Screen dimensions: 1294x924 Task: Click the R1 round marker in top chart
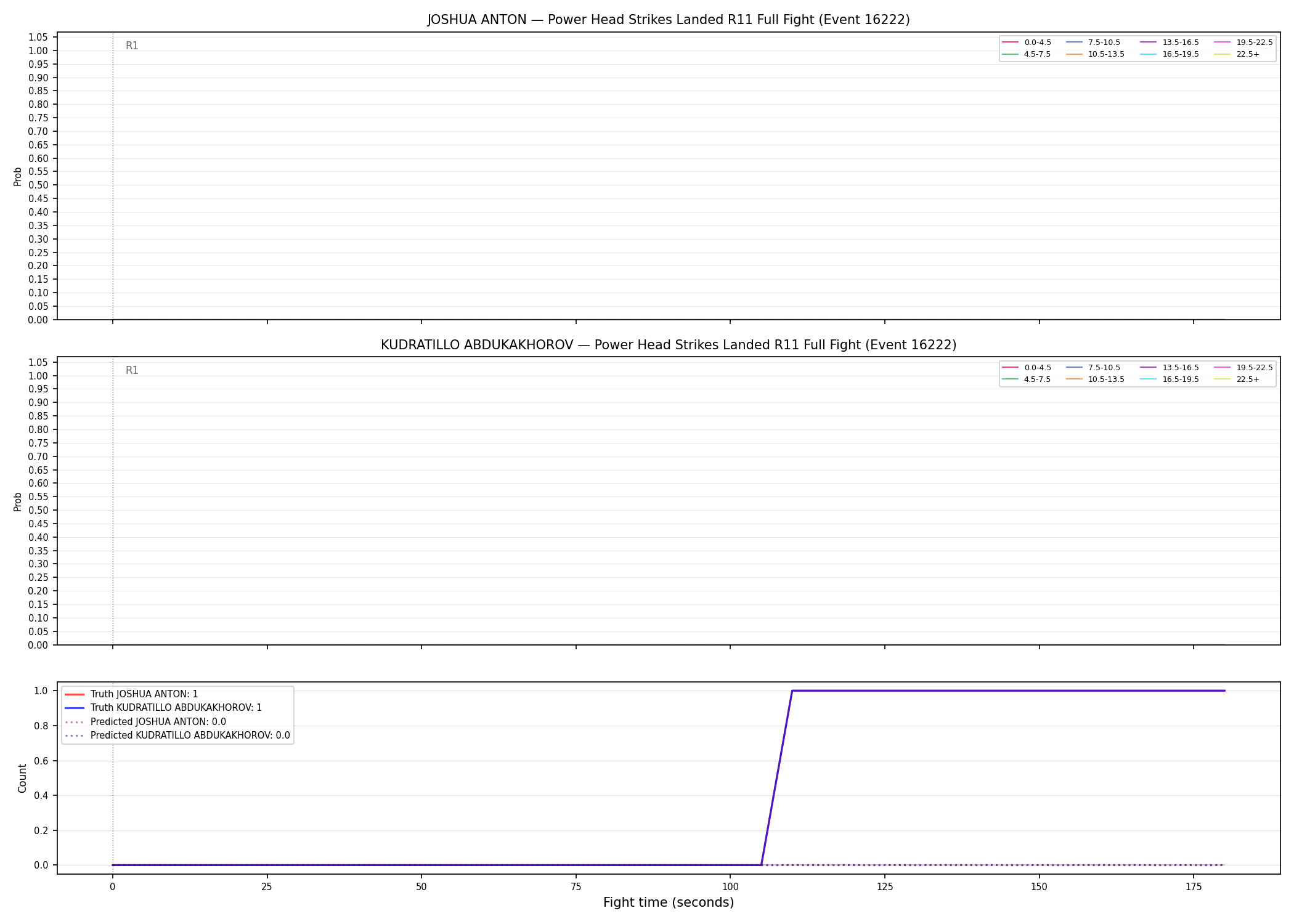(x=132, y=46)
